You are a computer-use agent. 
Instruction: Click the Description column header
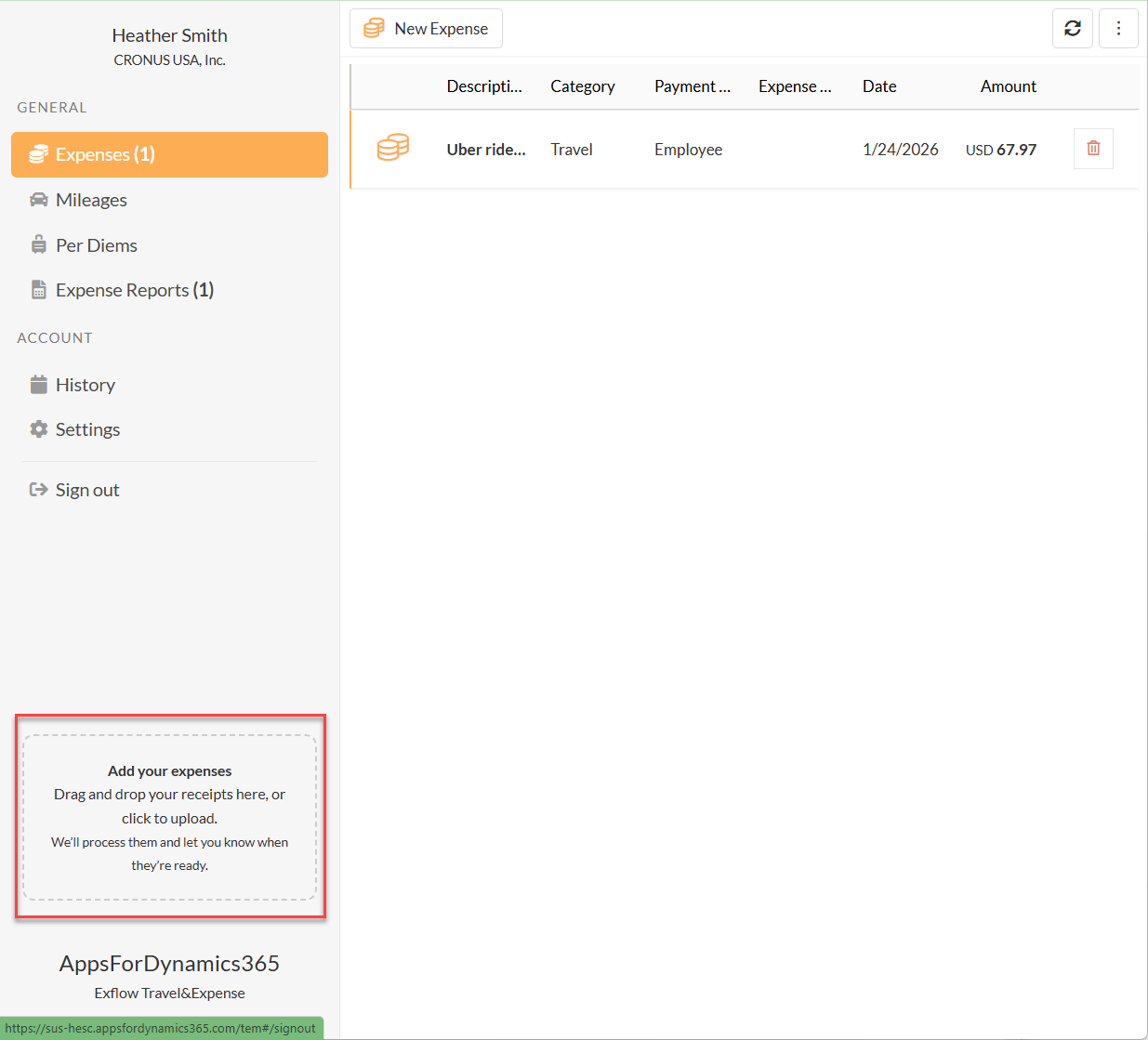(483, 86)
